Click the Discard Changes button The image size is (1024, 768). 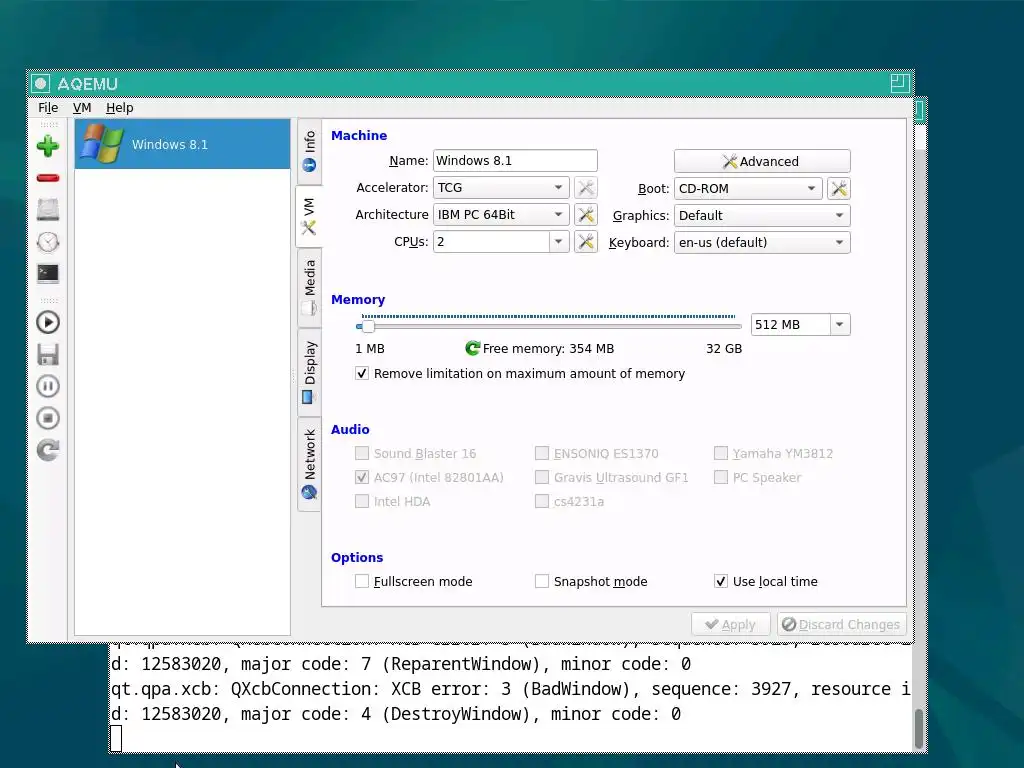842,624
